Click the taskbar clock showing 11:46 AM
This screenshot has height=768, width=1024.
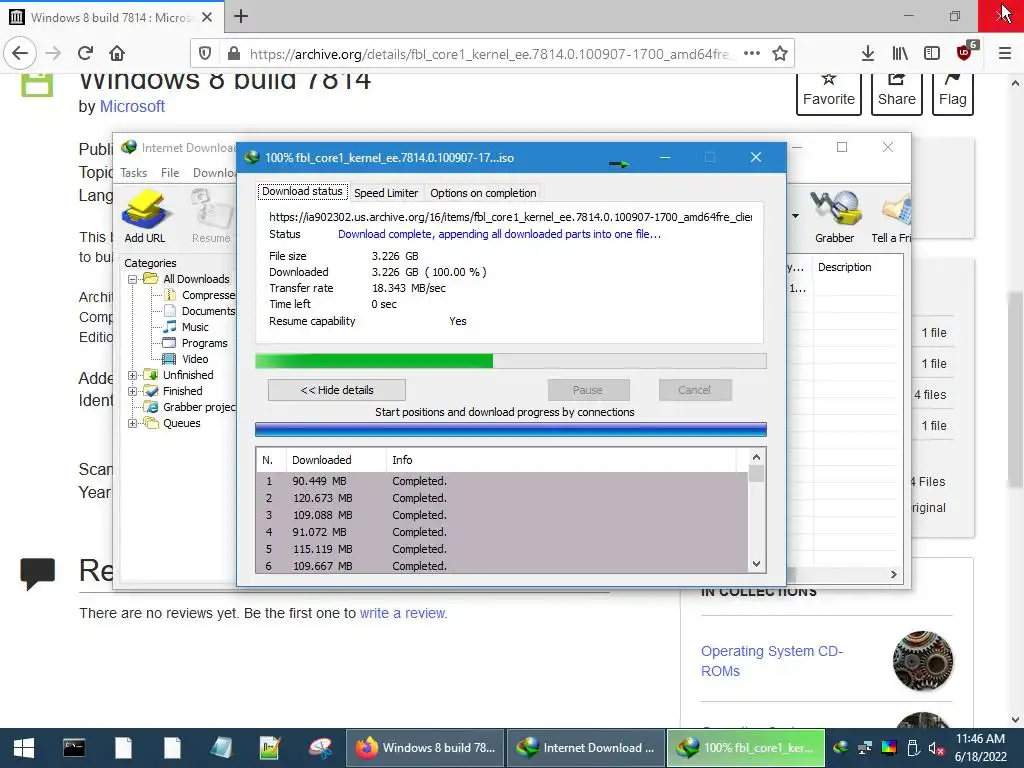pyautogui.click(x=980, y=748)
